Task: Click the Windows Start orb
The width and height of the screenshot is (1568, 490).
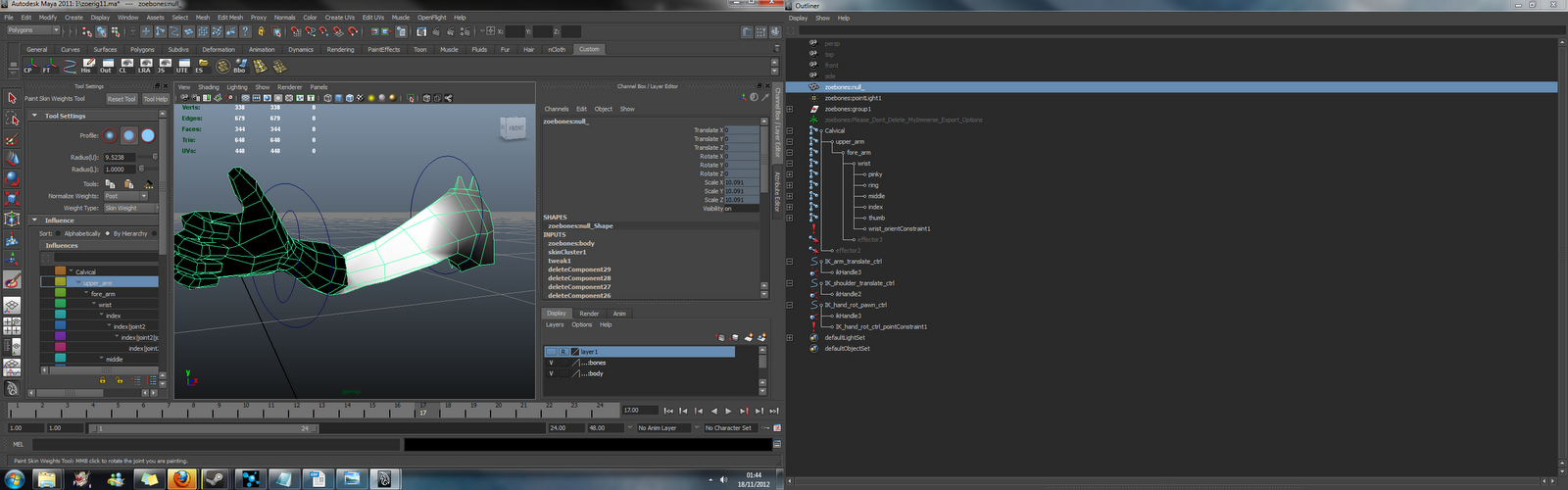Action: pyautogui.click(x=14, y=479)
